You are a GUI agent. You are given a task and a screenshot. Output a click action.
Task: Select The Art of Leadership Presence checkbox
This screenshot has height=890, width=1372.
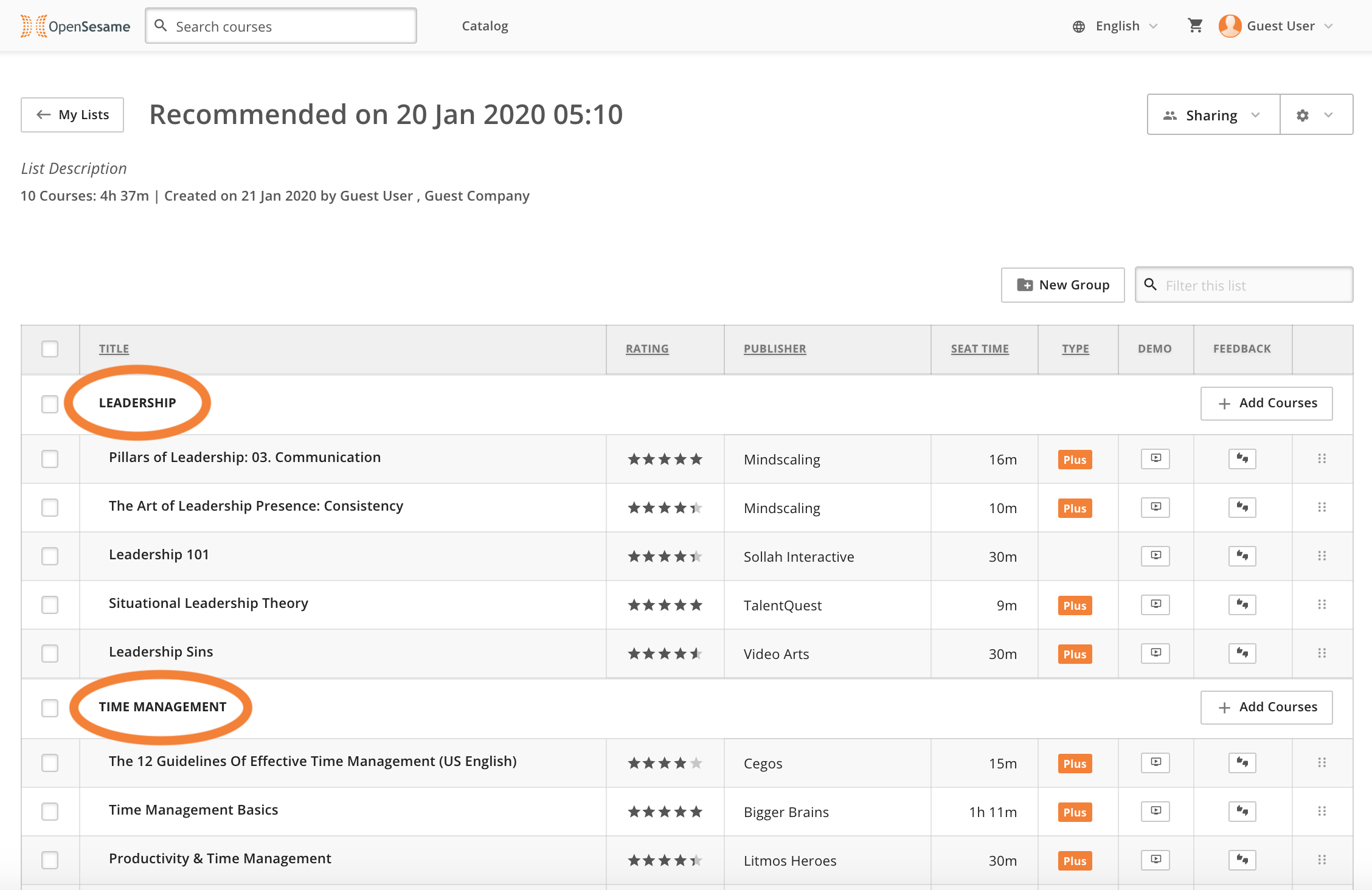(50, 507)
